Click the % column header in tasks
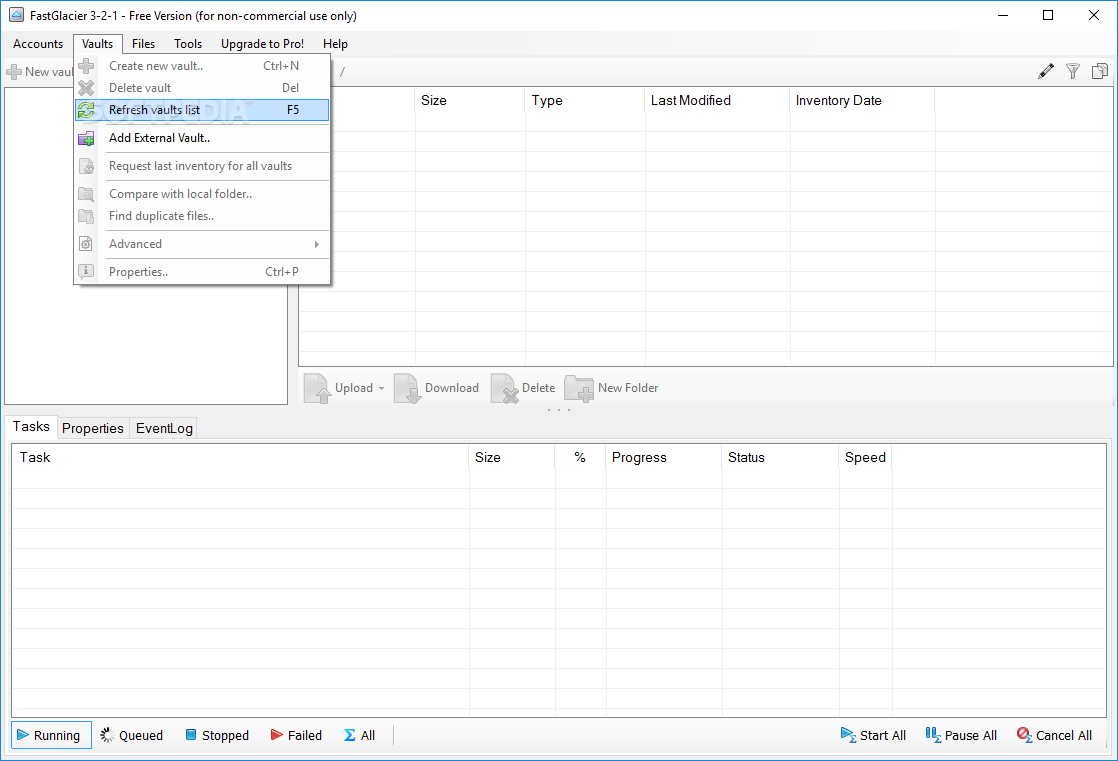The height and width of the screenshot is (761, 1118). pos(580,457)
